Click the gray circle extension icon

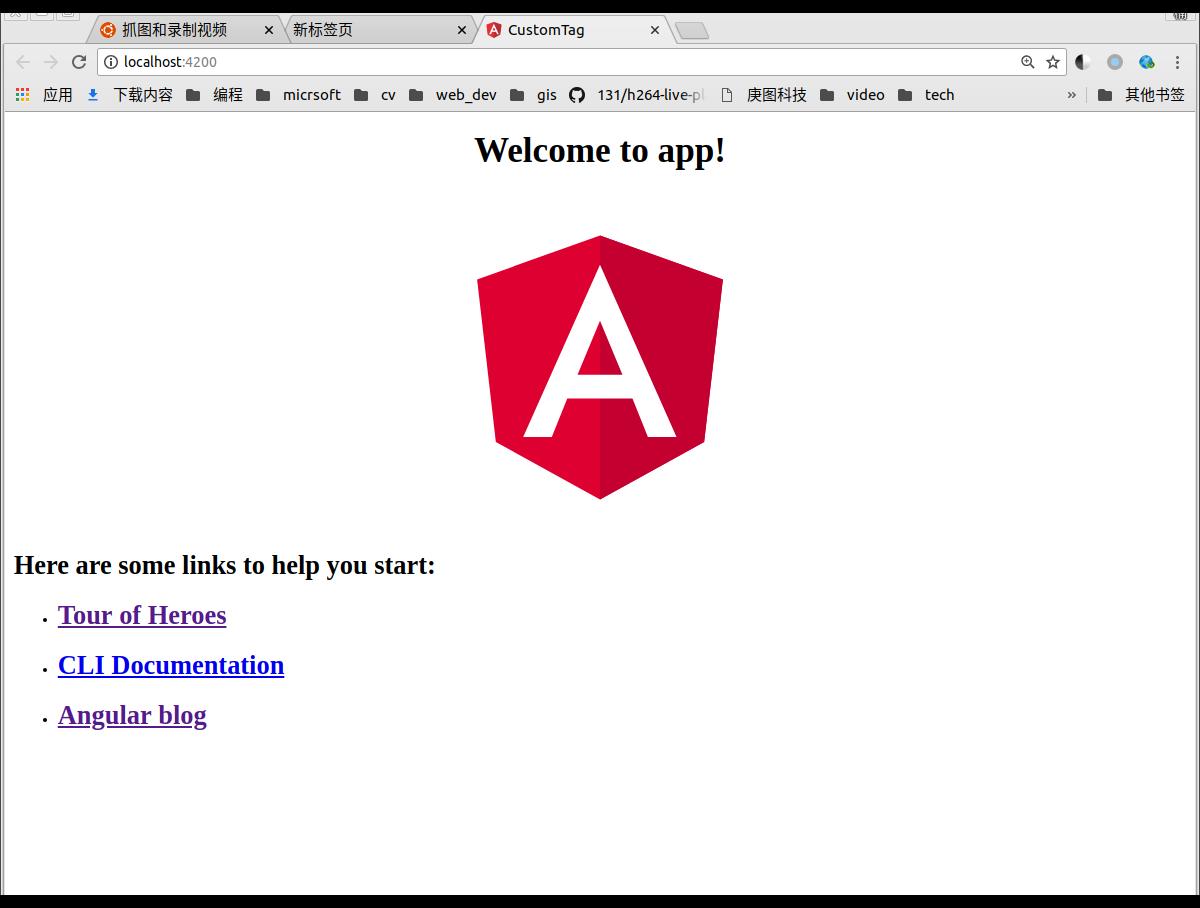[1115, 62]
